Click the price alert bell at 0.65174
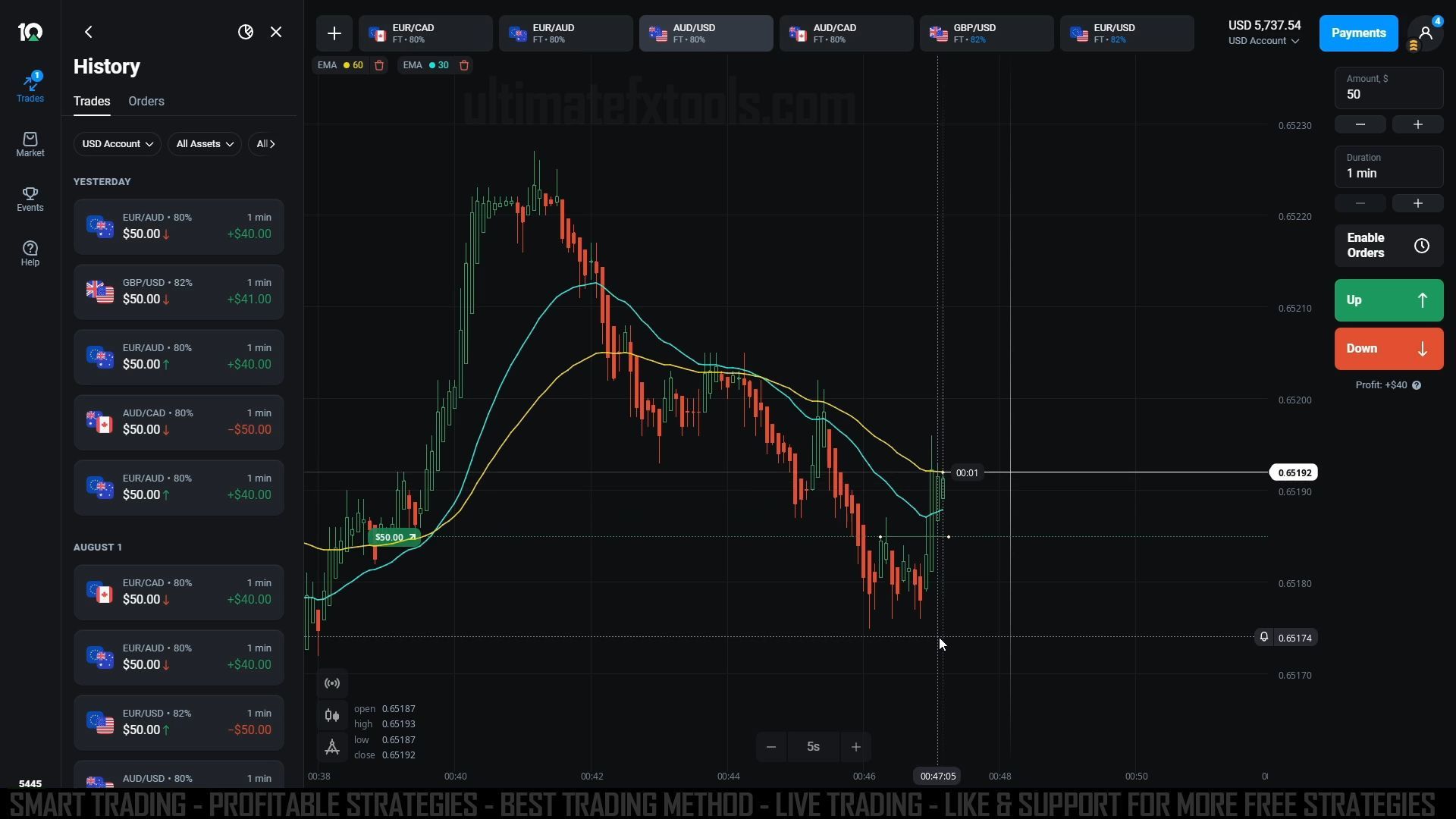 [1264, 637]
